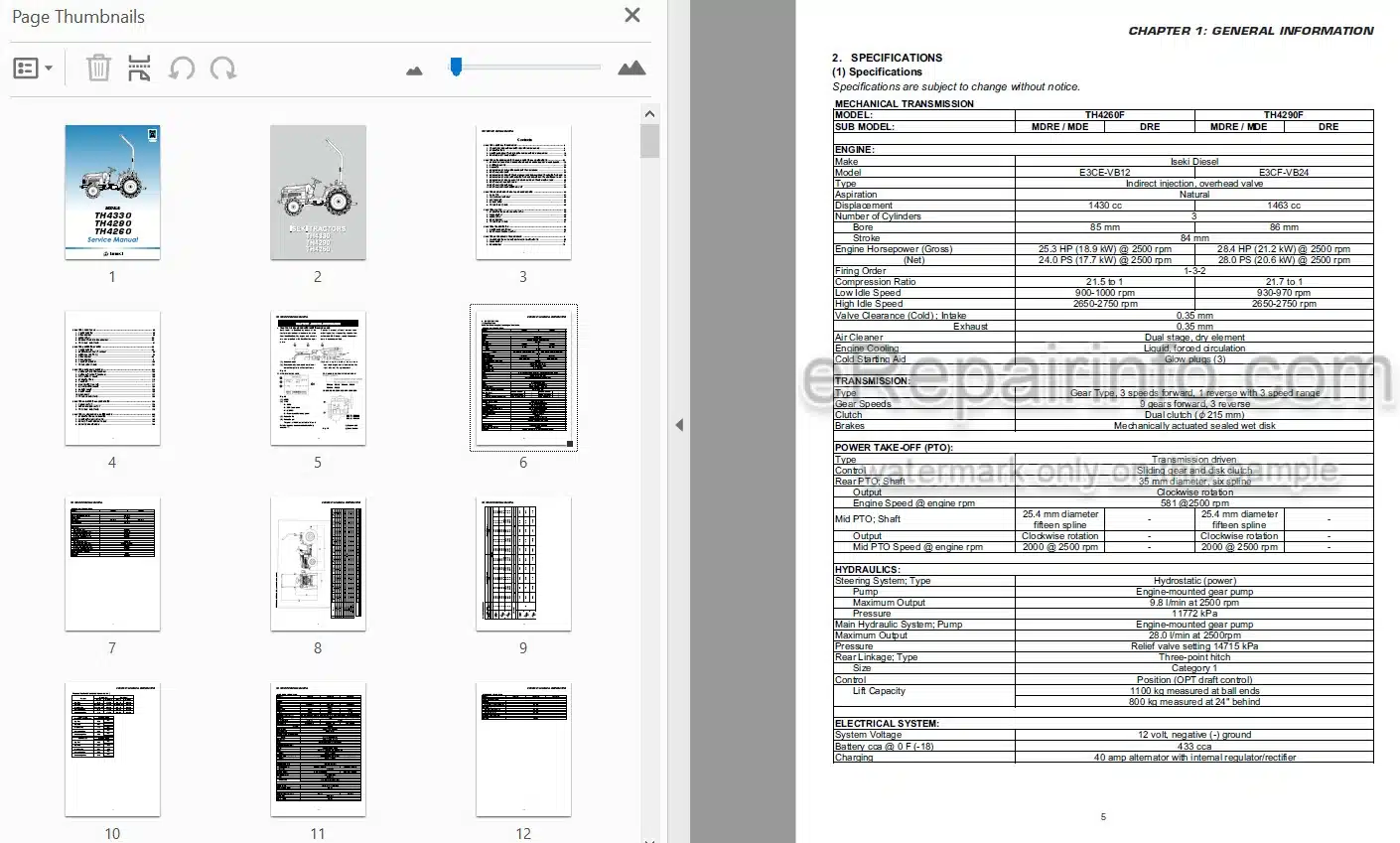Image resolution: width=1400 pixels, height=843 pixels.
Task: Collapse the navigation pane with arrow
Action: tap(679, 425)
